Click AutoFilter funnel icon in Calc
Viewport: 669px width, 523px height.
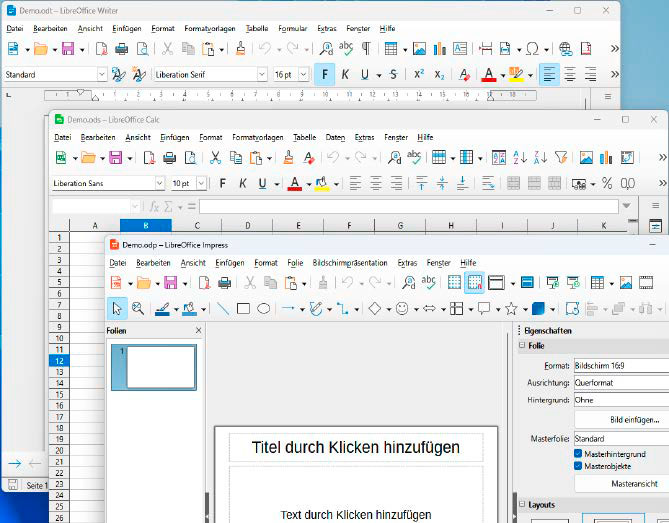(561, 157)
